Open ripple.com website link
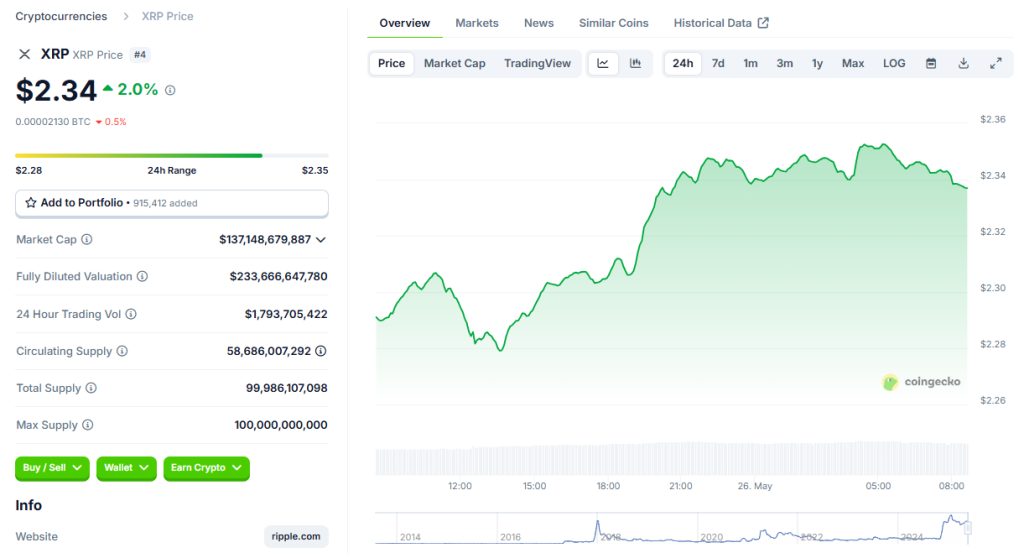 296,536
